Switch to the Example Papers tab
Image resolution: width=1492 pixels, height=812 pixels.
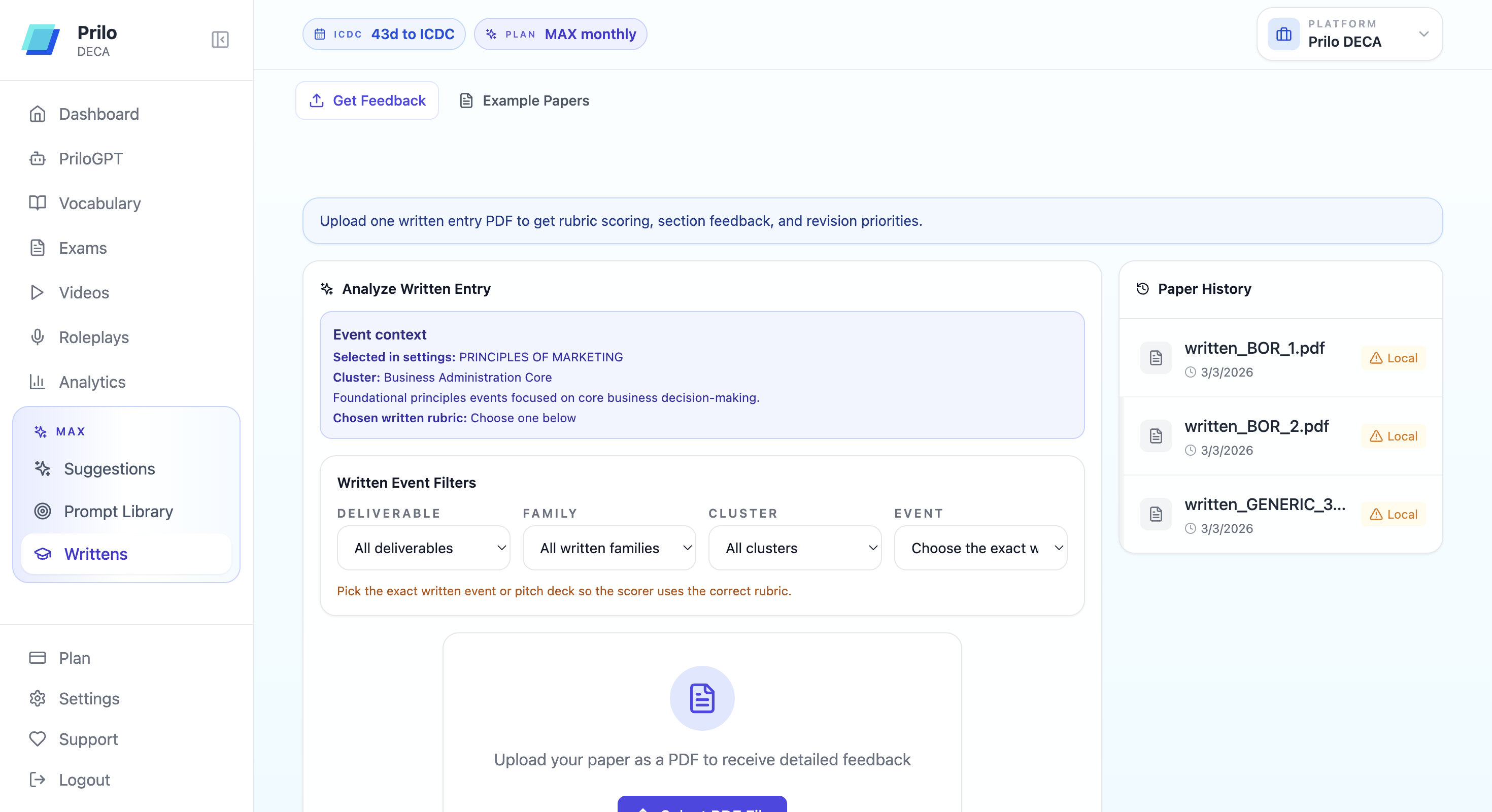(x=524, y=101)
